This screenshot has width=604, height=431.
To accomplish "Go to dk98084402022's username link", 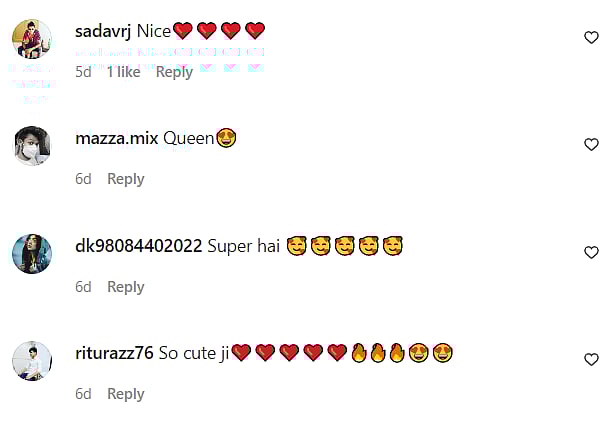I will tap(139, 246).
